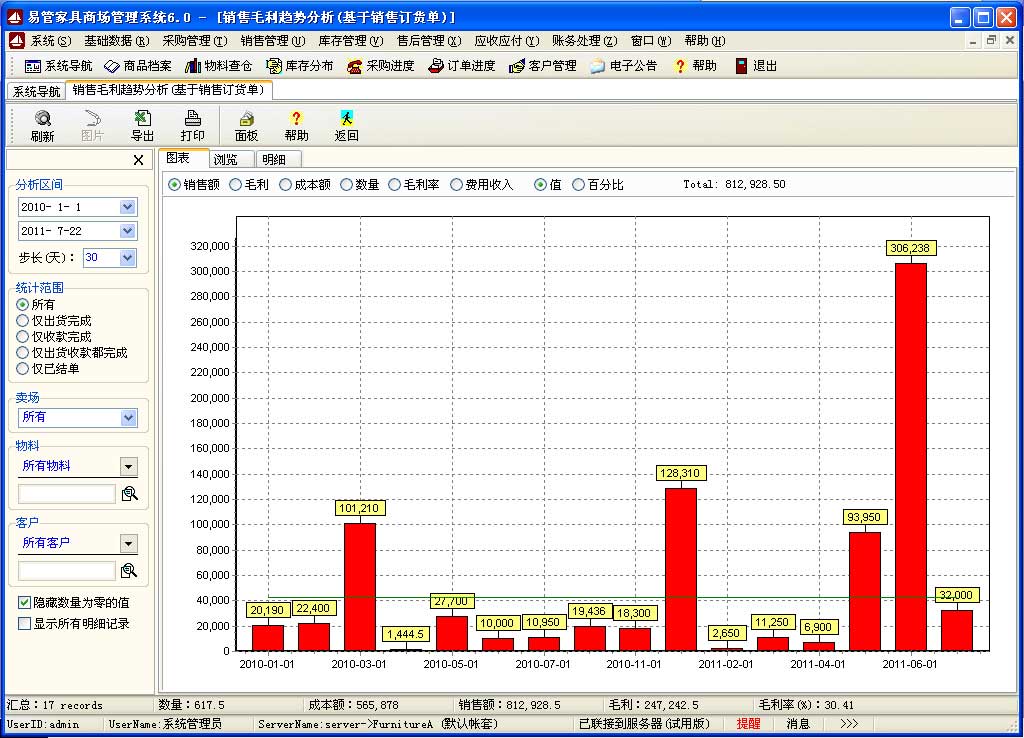Viewport: 1024px width, 738px height.
Task: Switch to the 明细 tab
Action: [273, 160]
